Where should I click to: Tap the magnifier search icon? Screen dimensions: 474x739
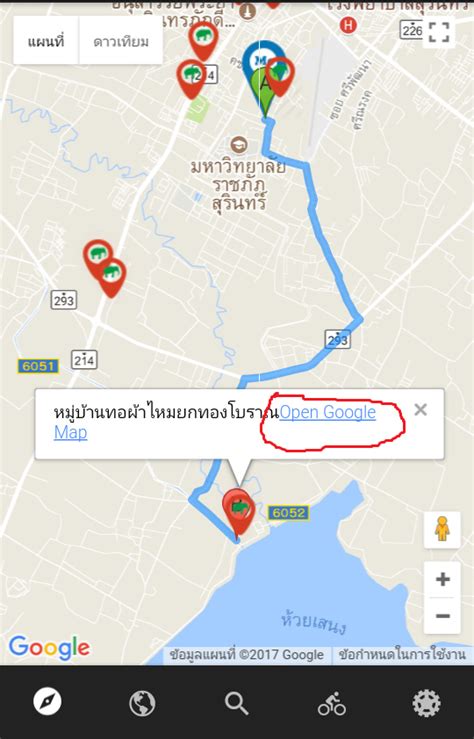[x=236, y=704]
